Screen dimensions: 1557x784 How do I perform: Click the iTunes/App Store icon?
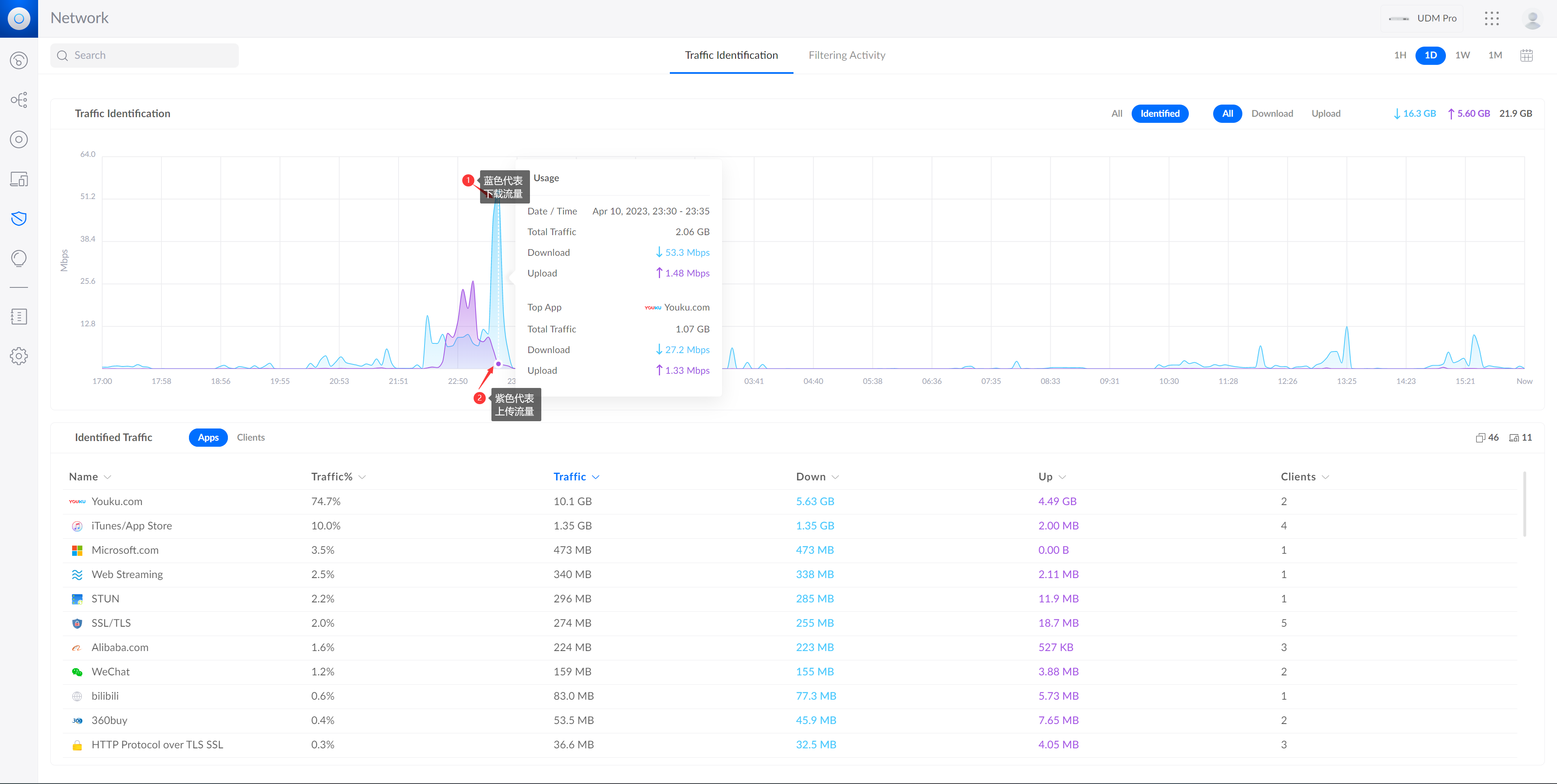coord(77,526)
